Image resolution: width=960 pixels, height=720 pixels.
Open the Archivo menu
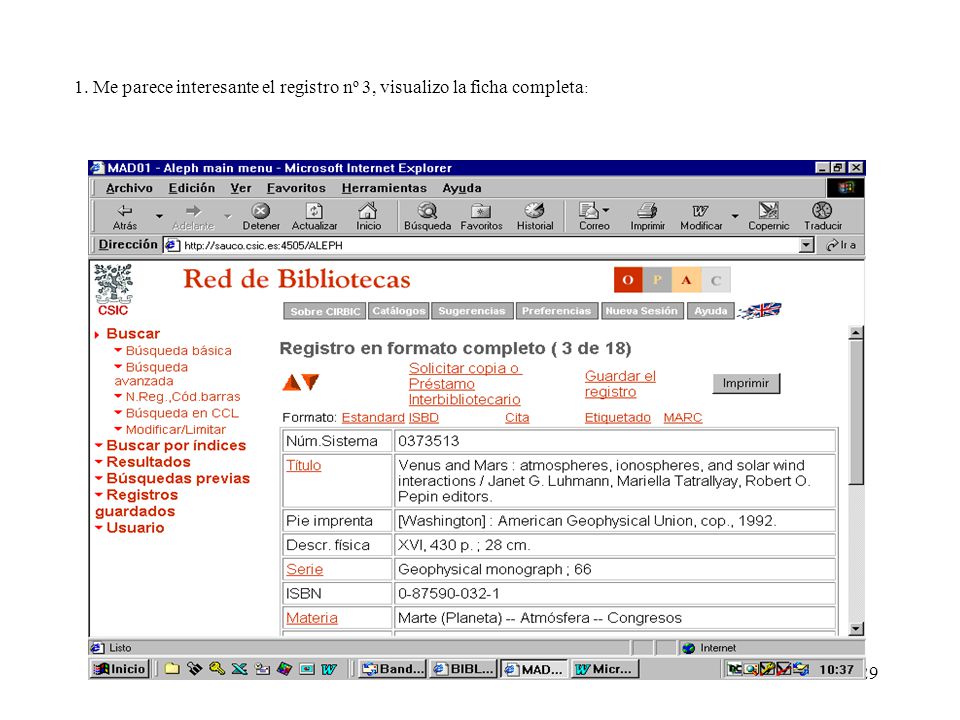[x=129, y=188]
